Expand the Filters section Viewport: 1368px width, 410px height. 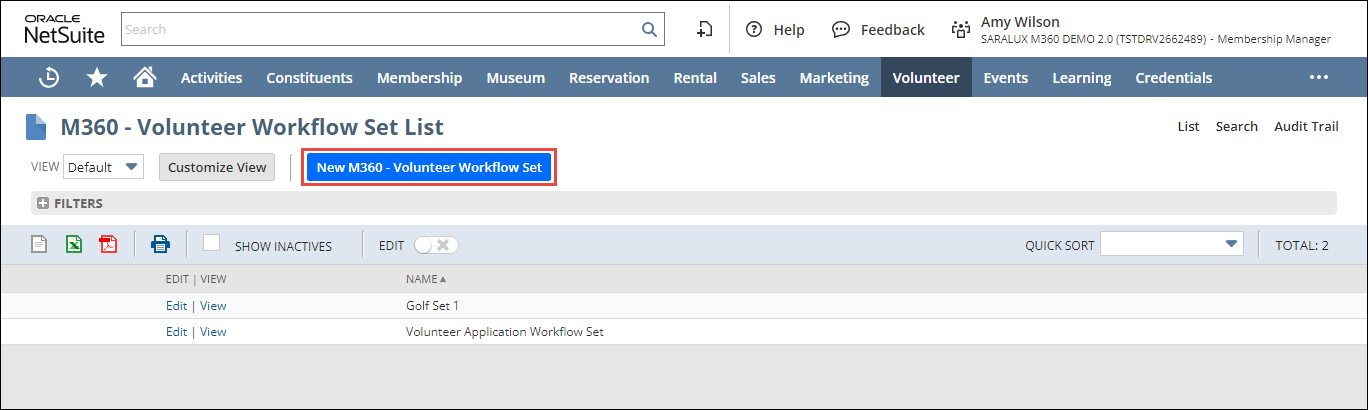pos(43,203)
